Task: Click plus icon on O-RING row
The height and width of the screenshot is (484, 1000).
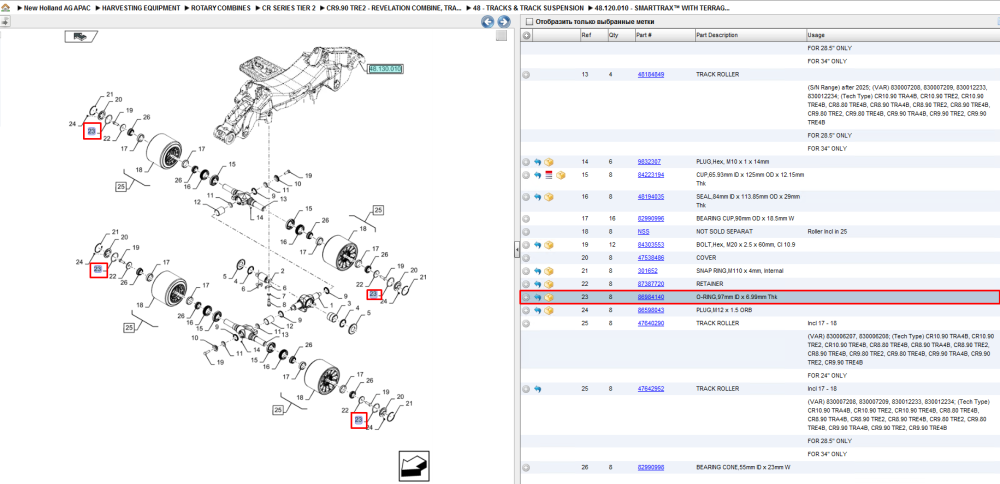Action: 526,297
